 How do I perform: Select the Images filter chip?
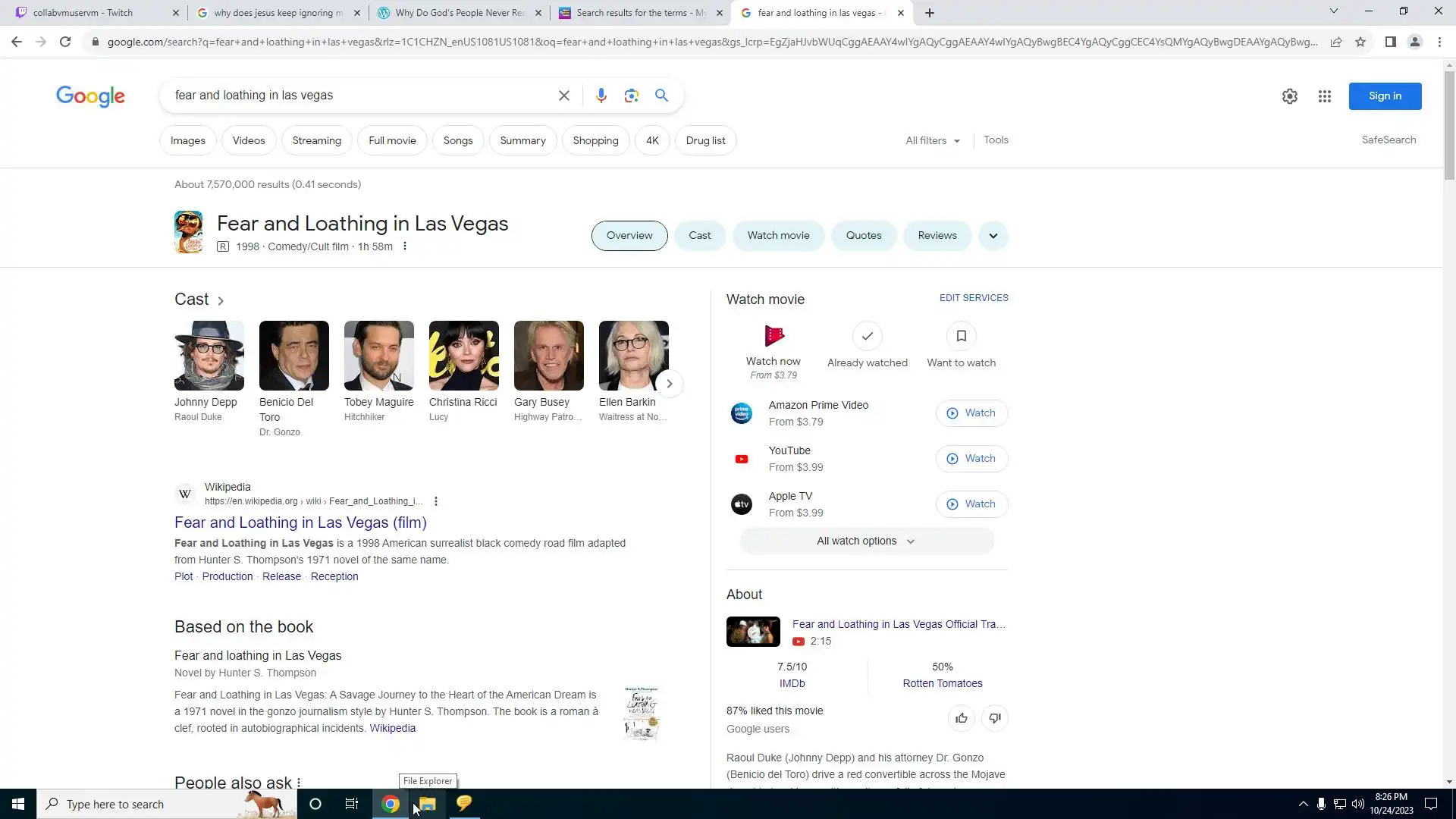click(187, 140)
